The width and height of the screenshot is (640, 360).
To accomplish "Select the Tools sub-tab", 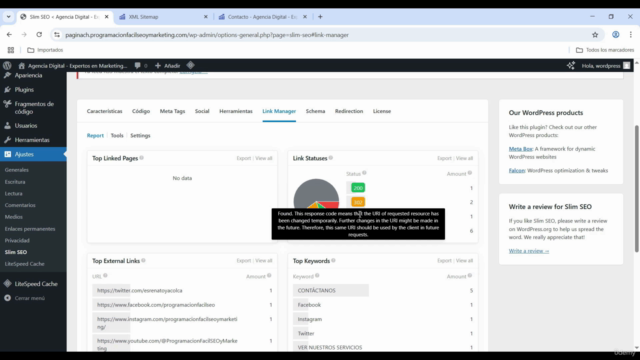I will [x=117, y=136].
